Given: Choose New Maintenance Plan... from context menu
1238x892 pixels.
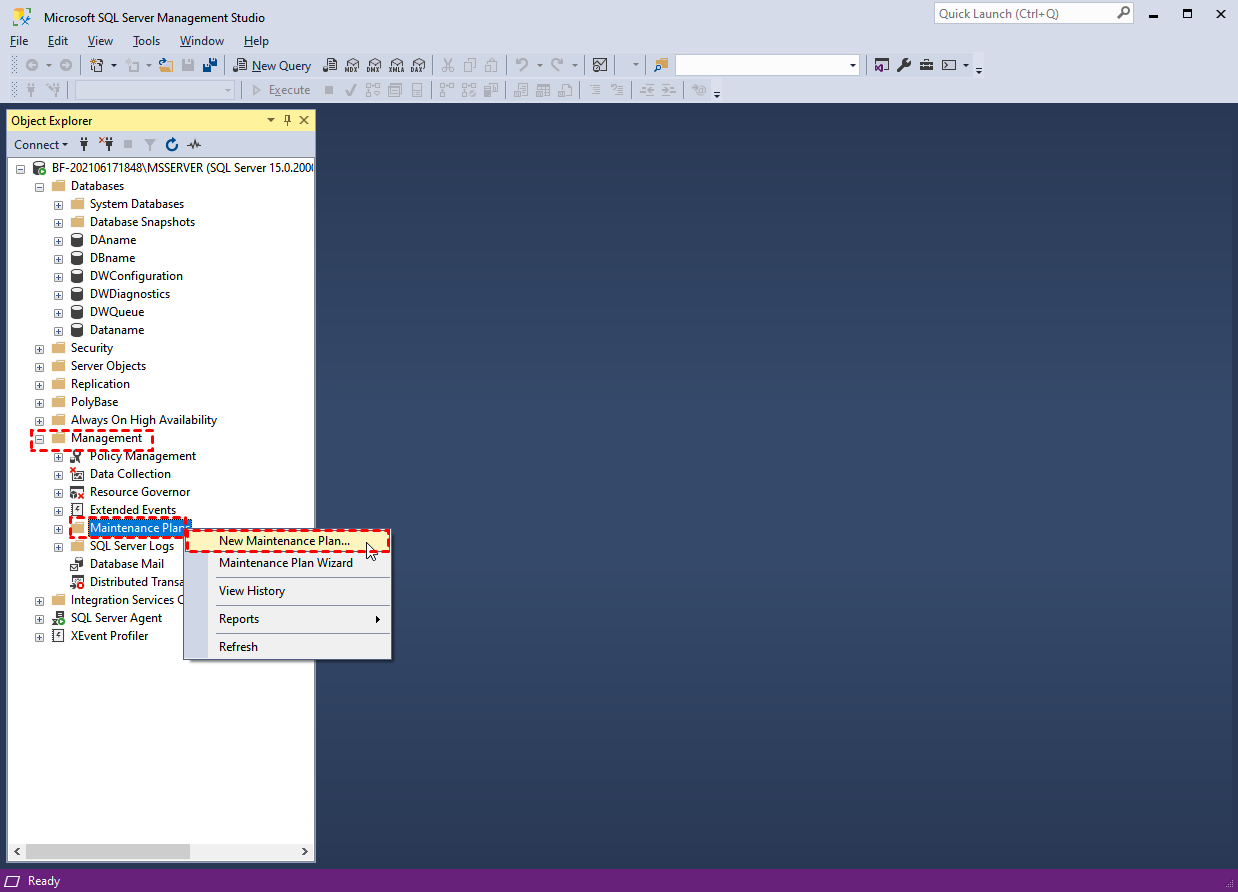Looking at the screenshot, I should tap(288, 541).
